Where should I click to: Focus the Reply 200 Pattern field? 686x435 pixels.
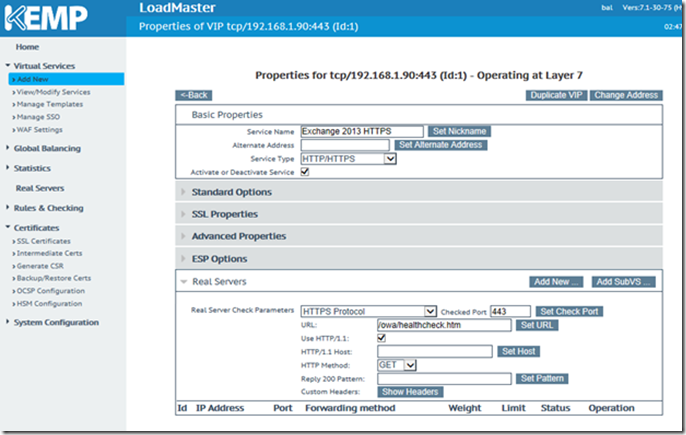coord(444,379)
